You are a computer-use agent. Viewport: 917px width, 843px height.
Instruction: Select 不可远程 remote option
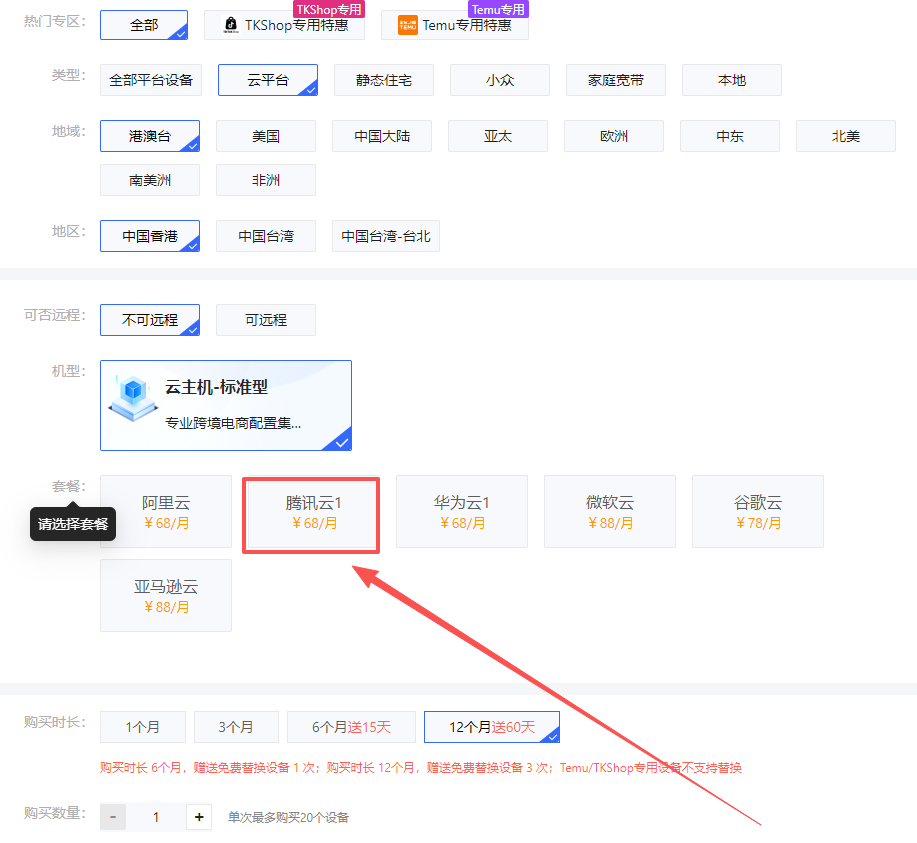point(150,320)
